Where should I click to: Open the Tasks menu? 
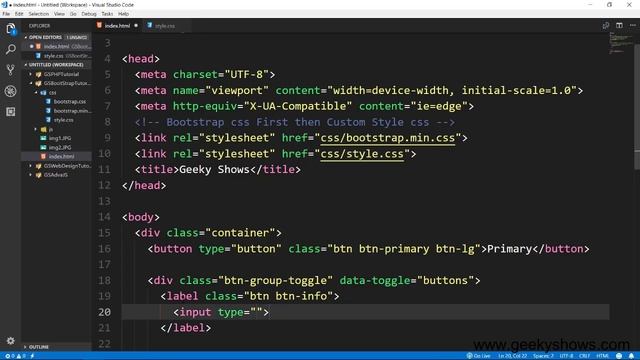click(x=107, y=14)
